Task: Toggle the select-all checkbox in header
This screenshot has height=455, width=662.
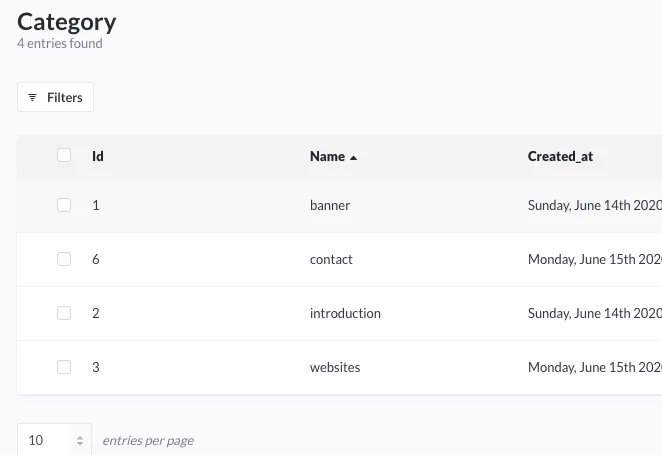Action: click(64, 155)
